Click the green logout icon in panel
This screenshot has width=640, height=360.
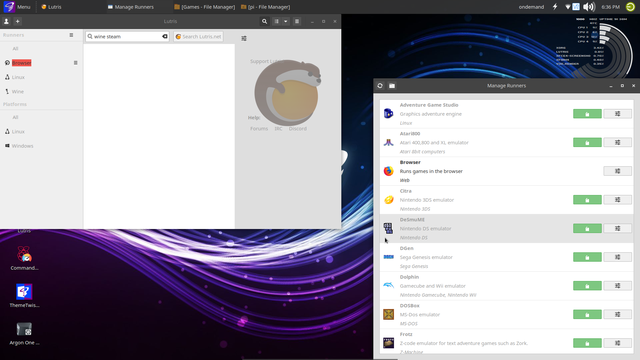[x=631, y=7]
